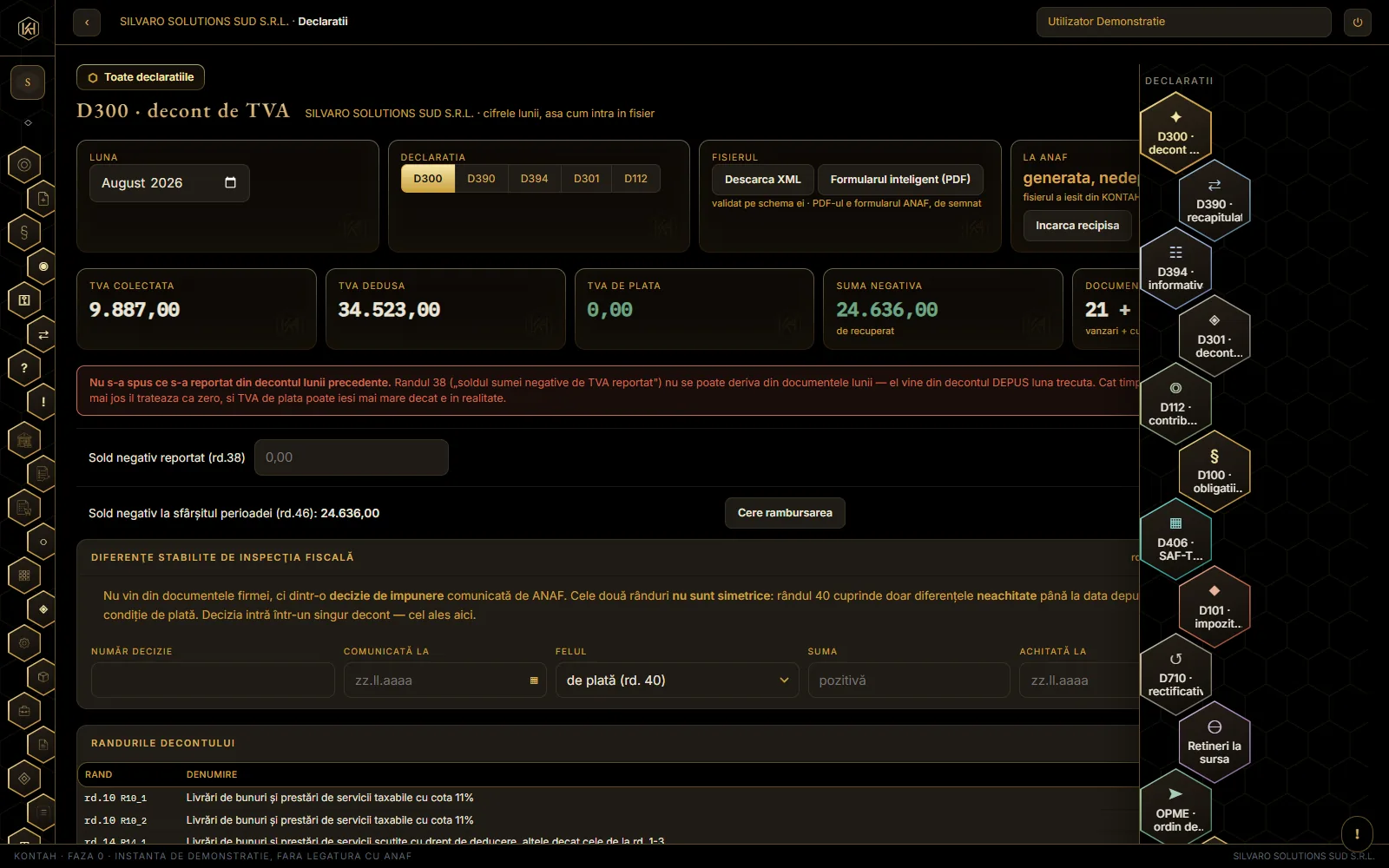Open the grid-dots sidebar hexagon
Screen dimensions: 1389x868
(x=24, y=575)
